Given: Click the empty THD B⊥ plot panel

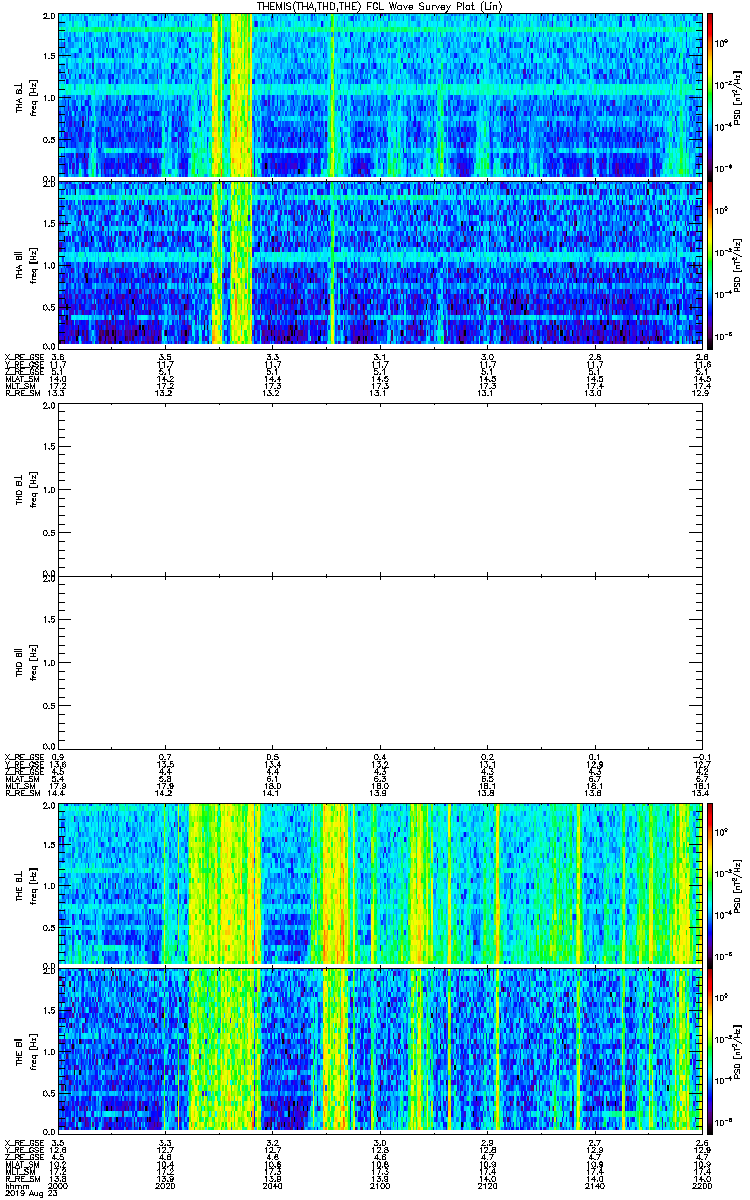Looking at the screenshot, I should click(380, 489).
